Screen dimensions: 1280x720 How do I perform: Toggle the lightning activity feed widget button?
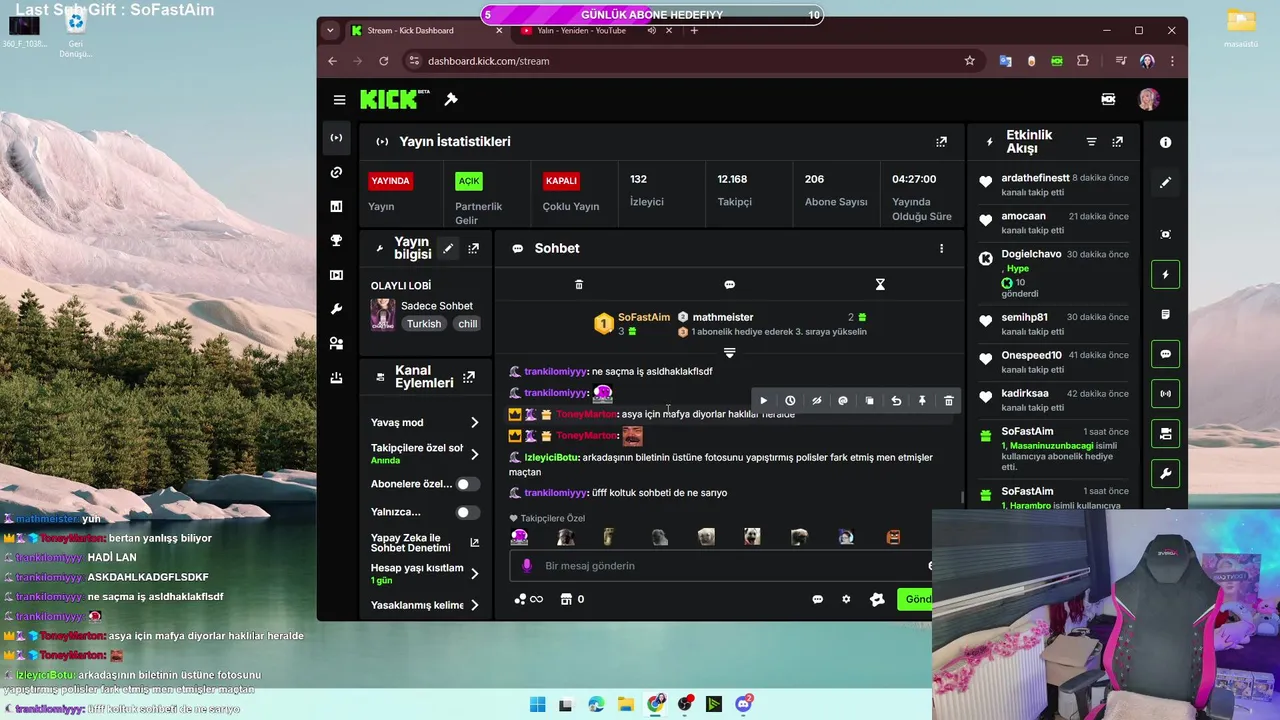(1166, 275)
